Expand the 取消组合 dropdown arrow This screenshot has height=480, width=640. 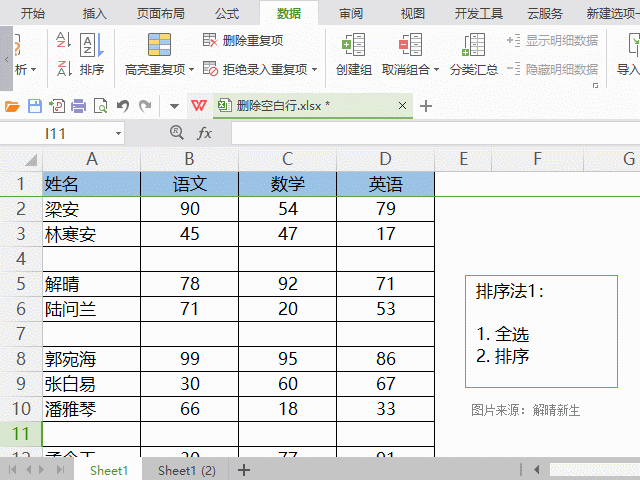point(436,70)
